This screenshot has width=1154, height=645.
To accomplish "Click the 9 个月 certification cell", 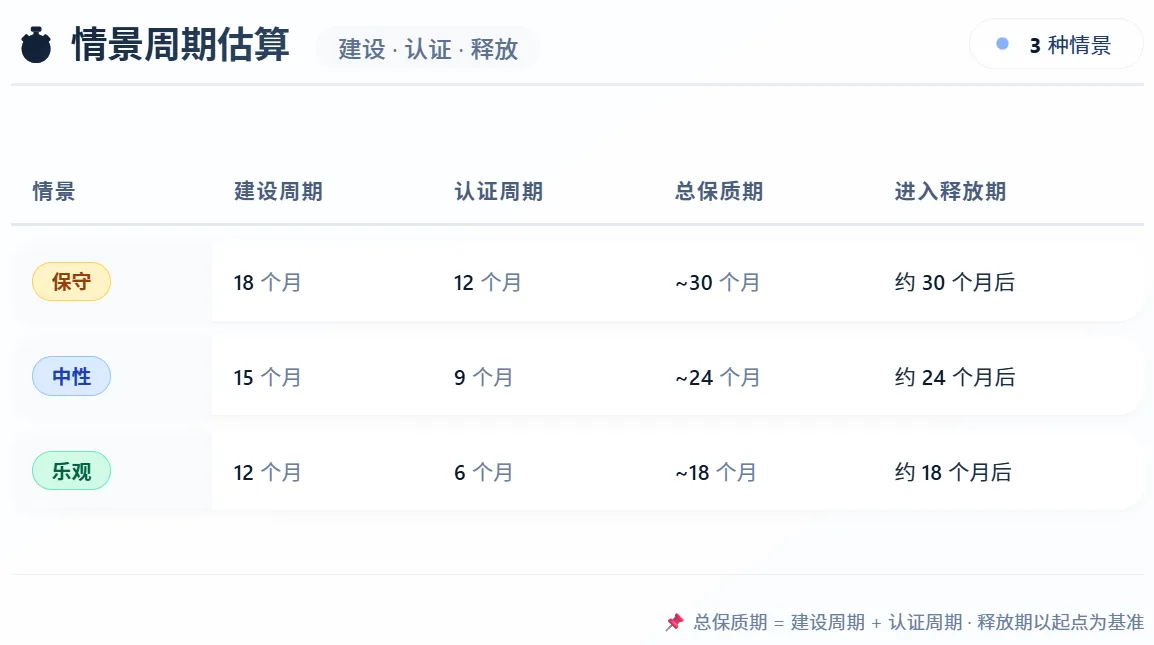I will coord(483,377).
